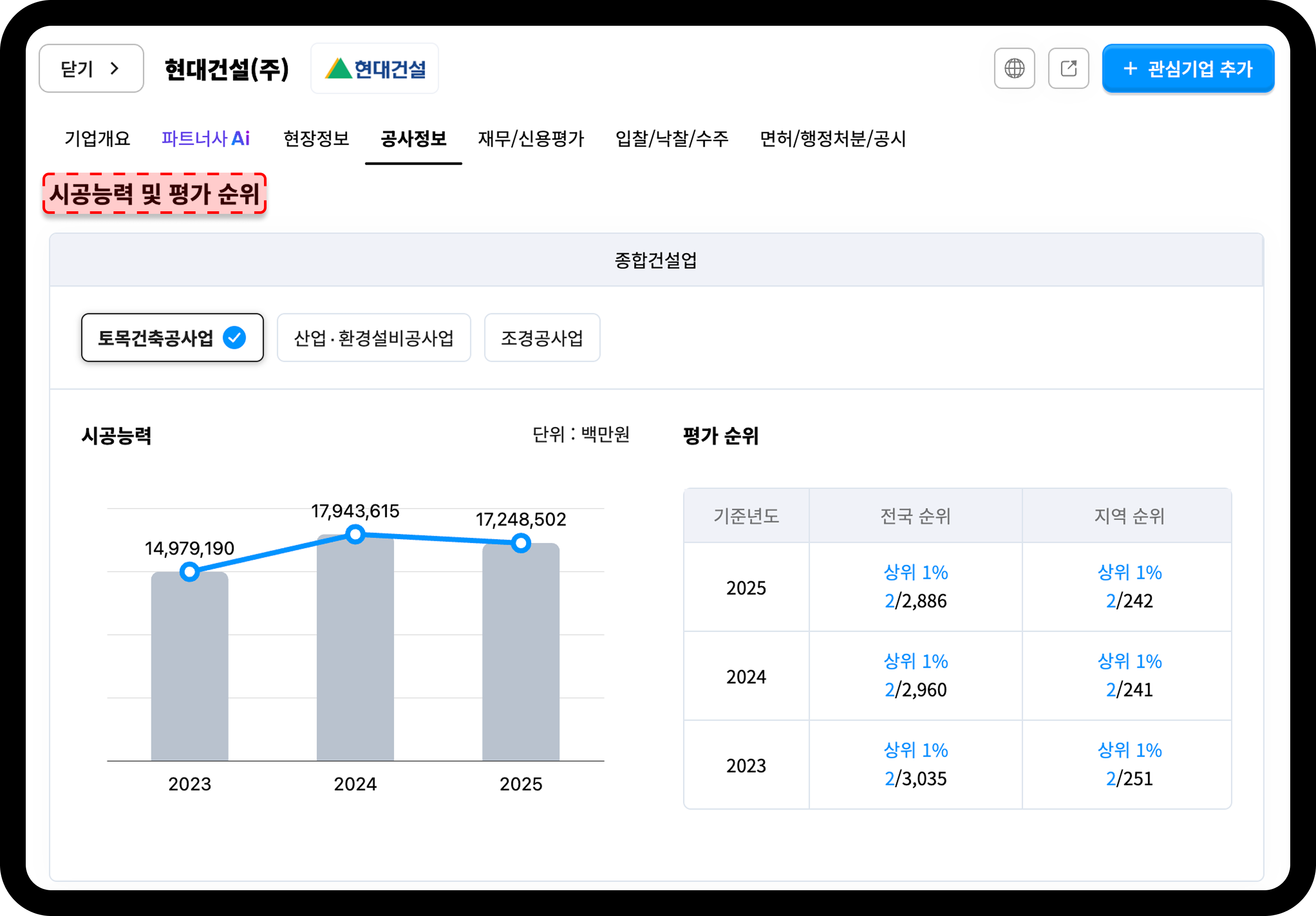
Task: Select the 공사정보 tab
Action: pyautogui.click(x=413, y=138)
